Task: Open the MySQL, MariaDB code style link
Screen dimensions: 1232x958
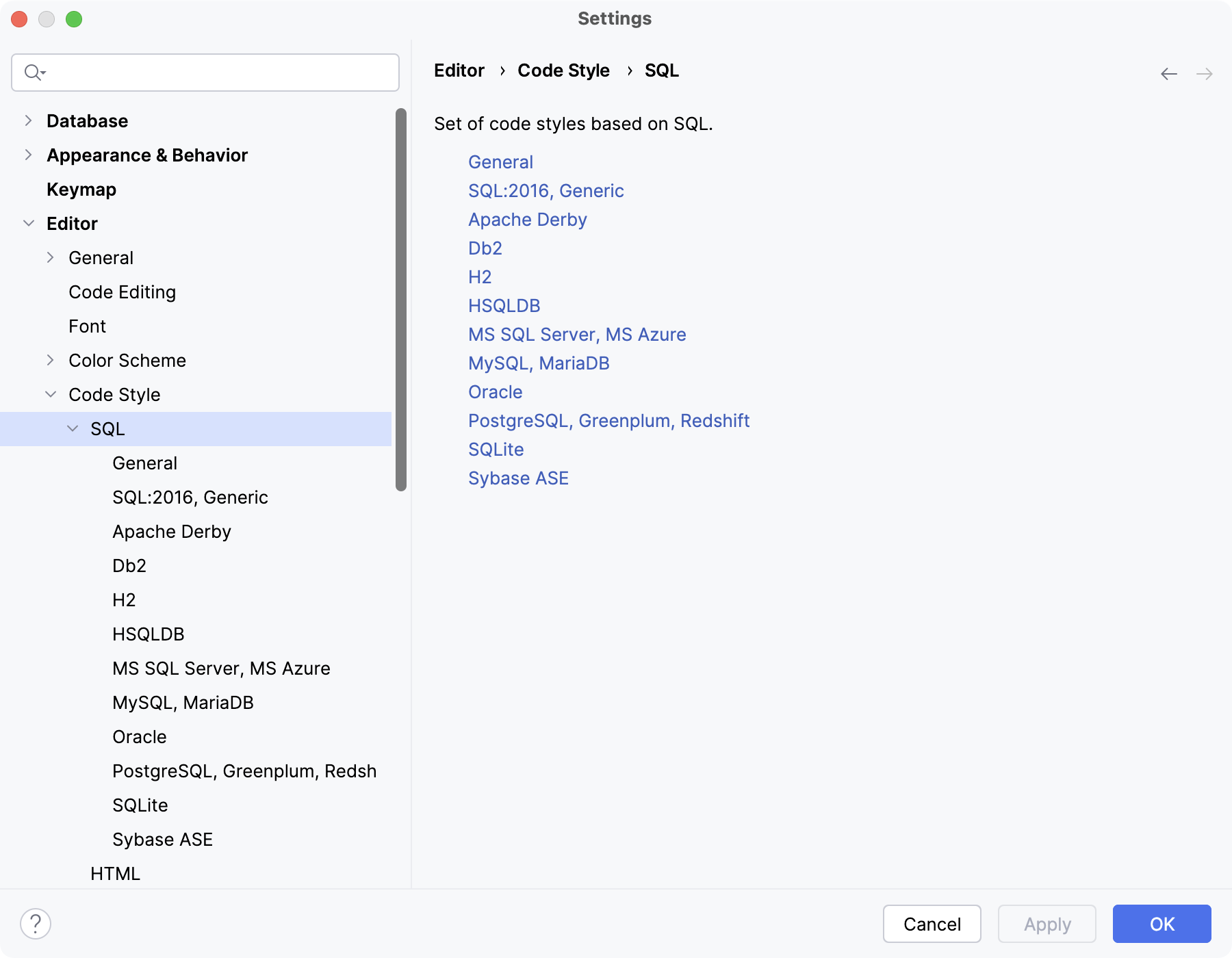Action: [x=539, y=363]
